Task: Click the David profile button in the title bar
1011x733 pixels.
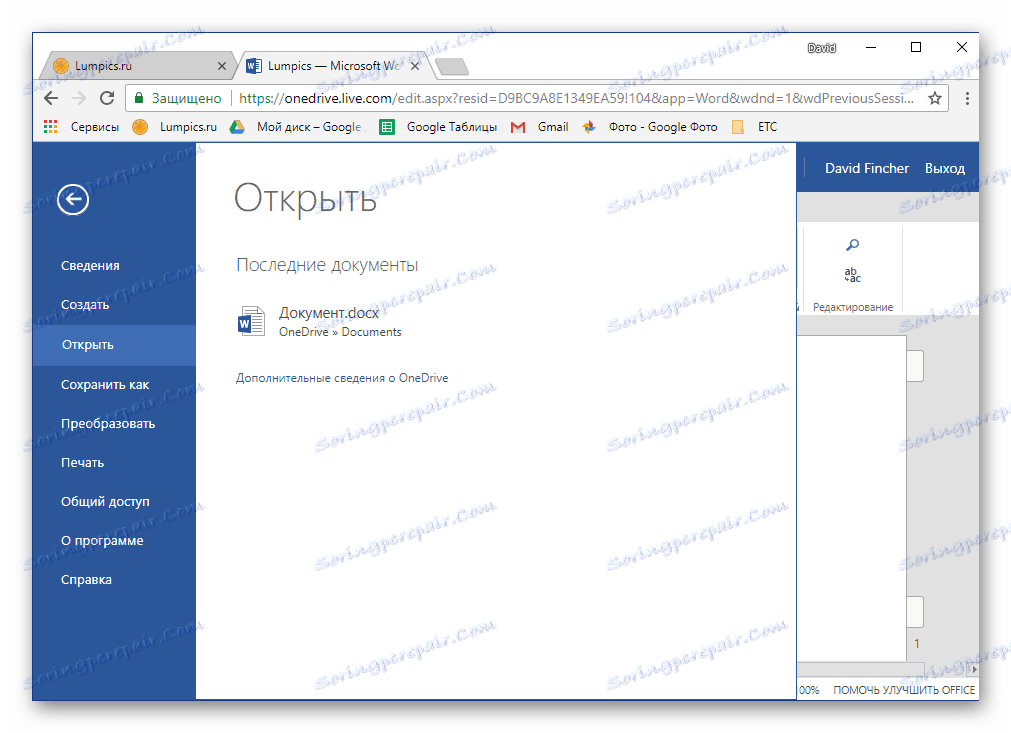Action: coord(821,48)
